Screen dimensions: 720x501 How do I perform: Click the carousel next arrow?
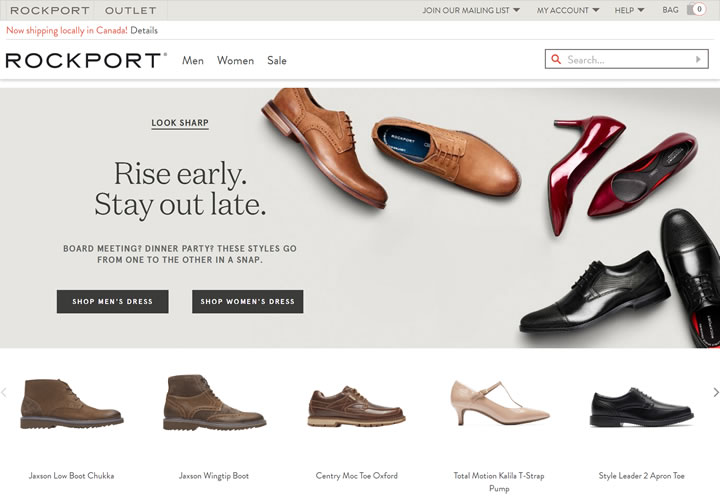coord(716,392)
